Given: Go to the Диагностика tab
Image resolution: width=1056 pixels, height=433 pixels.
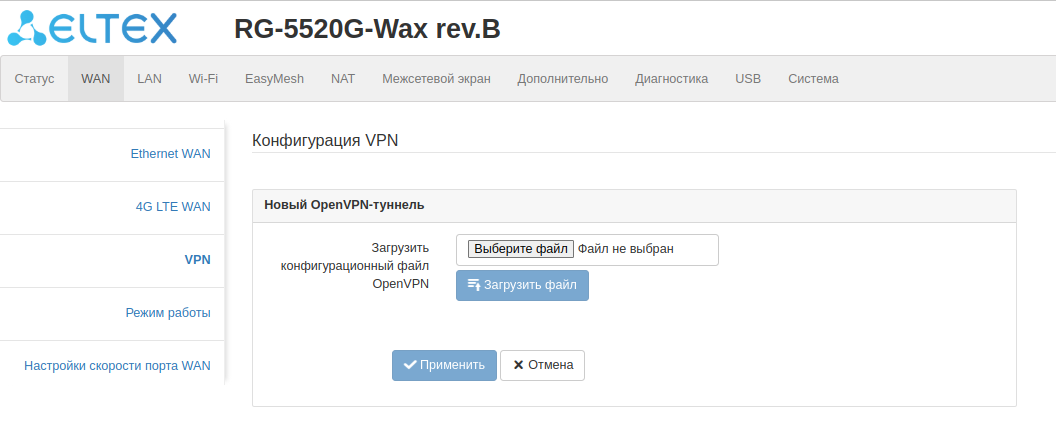Looking at the screenshot, I should click(x=671, y=79).
